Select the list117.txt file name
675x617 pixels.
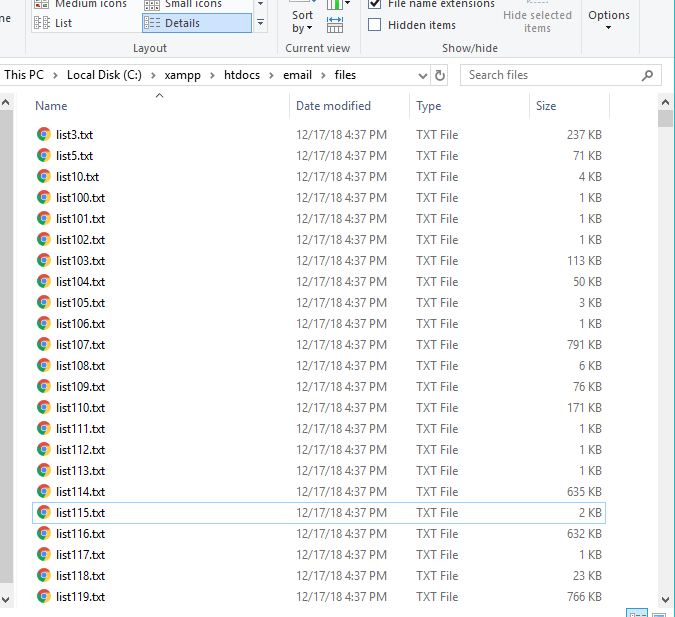pyautogui.click(x=81, y=555)
